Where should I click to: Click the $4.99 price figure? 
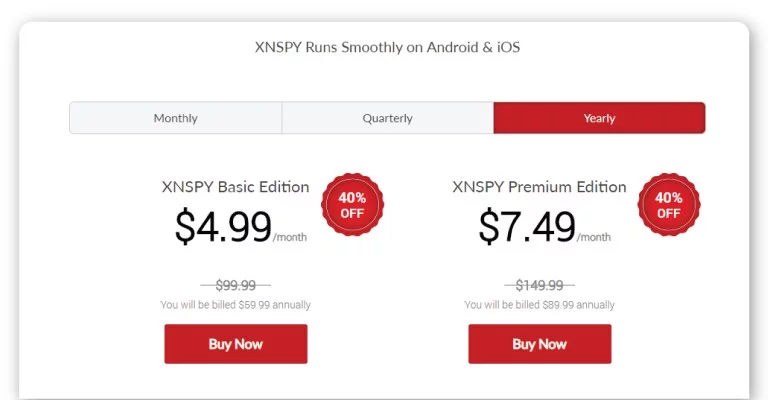[223, 226]
